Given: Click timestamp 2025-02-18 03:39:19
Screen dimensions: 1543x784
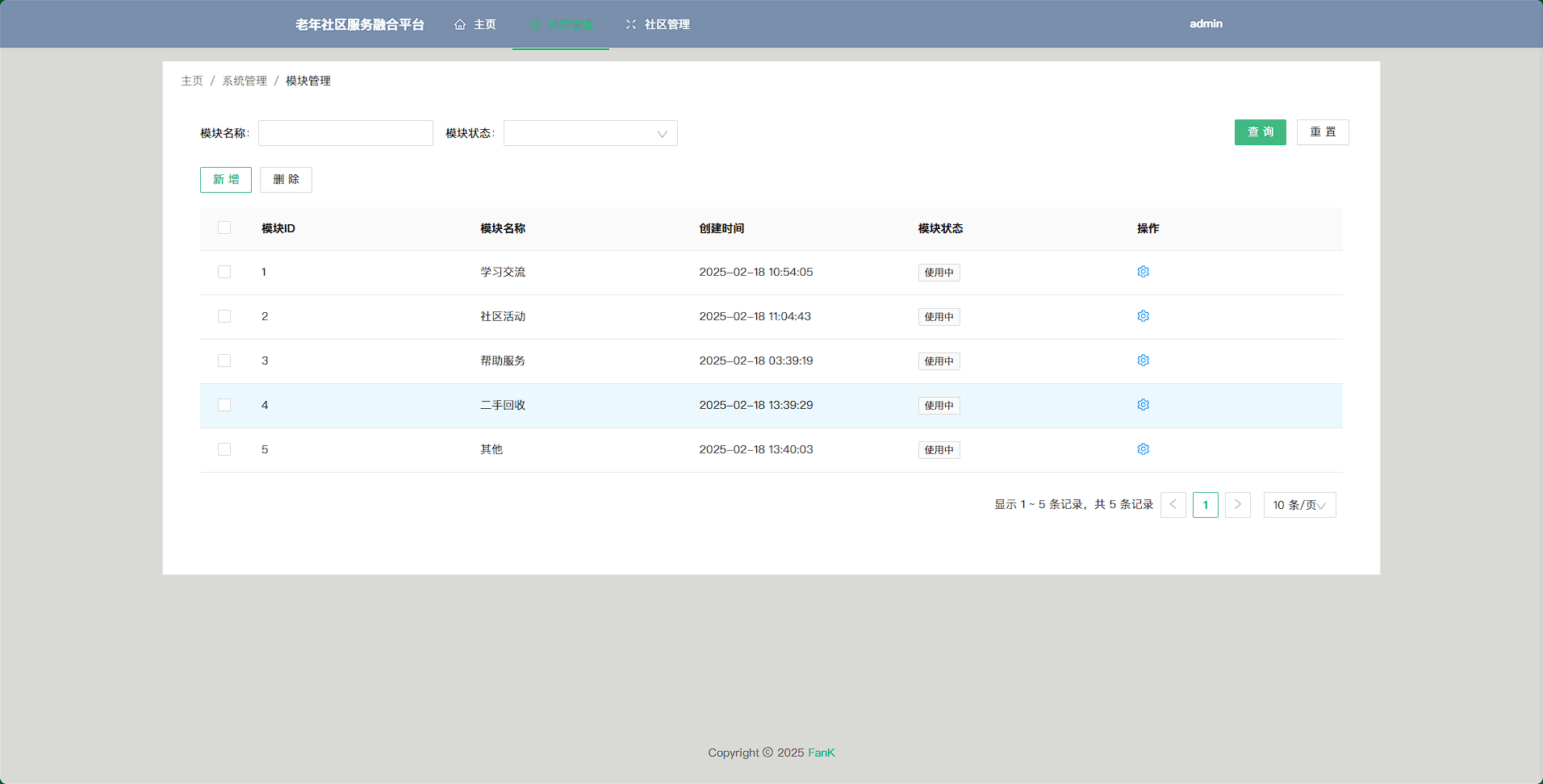Looking at the screenshot, I should tap(756, 361).
